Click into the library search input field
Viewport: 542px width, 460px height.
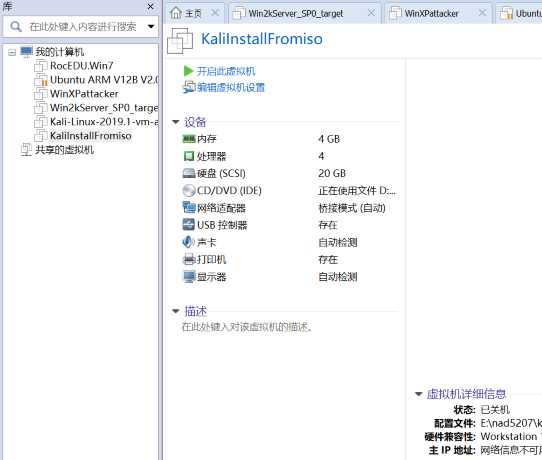[83, 26]
